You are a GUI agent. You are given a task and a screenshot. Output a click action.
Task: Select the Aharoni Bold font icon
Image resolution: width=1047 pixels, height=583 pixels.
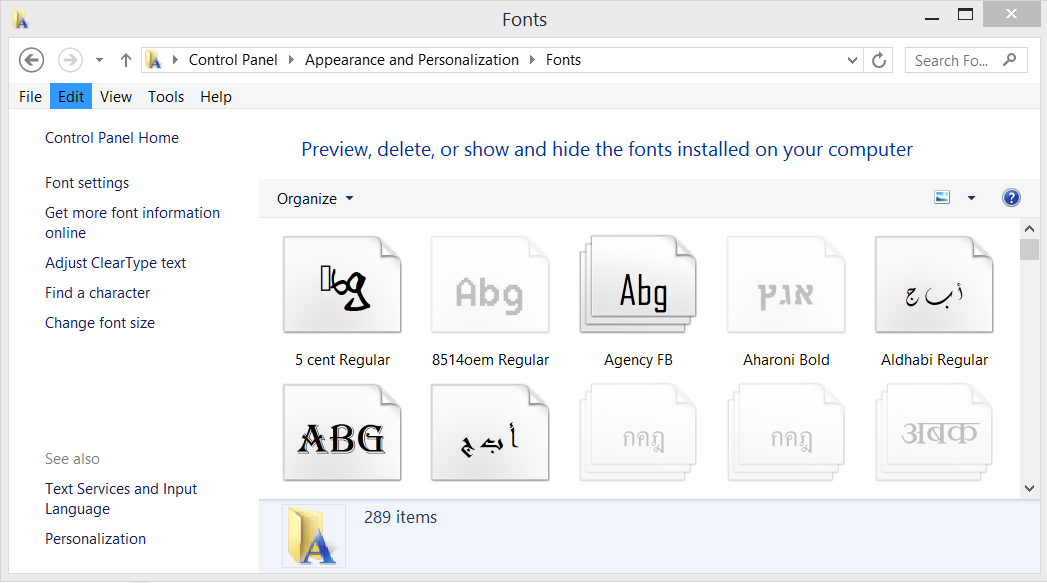click(786, 287)
